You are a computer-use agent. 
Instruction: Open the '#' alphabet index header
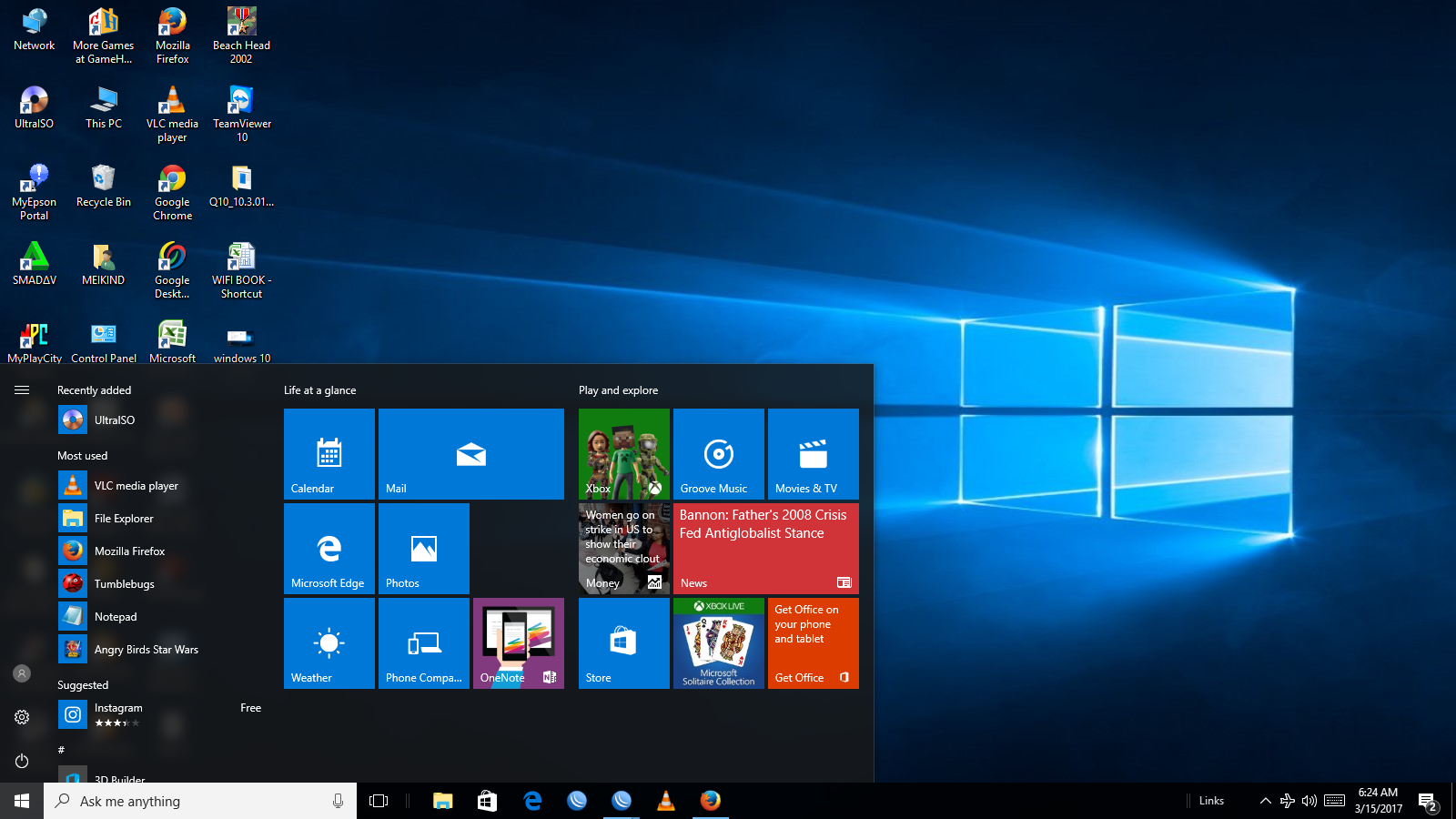(61, 750)
